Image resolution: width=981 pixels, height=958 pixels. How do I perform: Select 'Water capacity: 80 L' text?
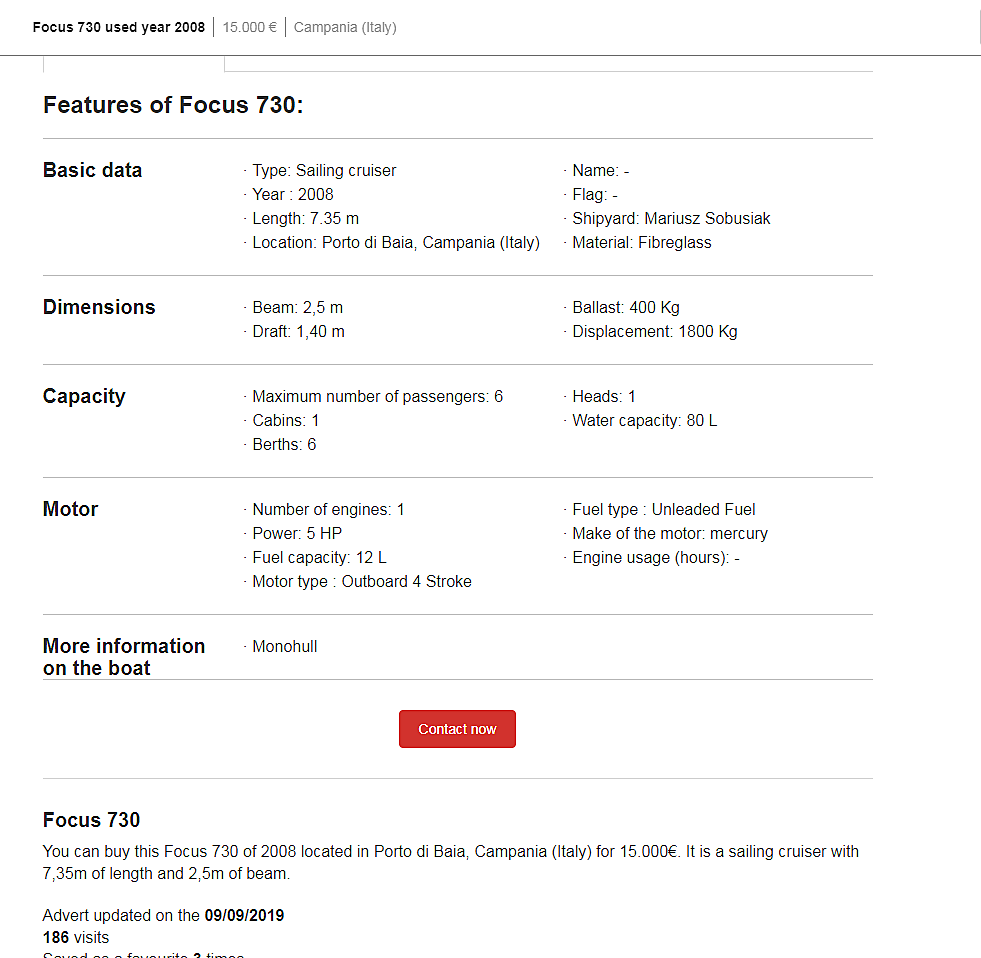[645, 420]
